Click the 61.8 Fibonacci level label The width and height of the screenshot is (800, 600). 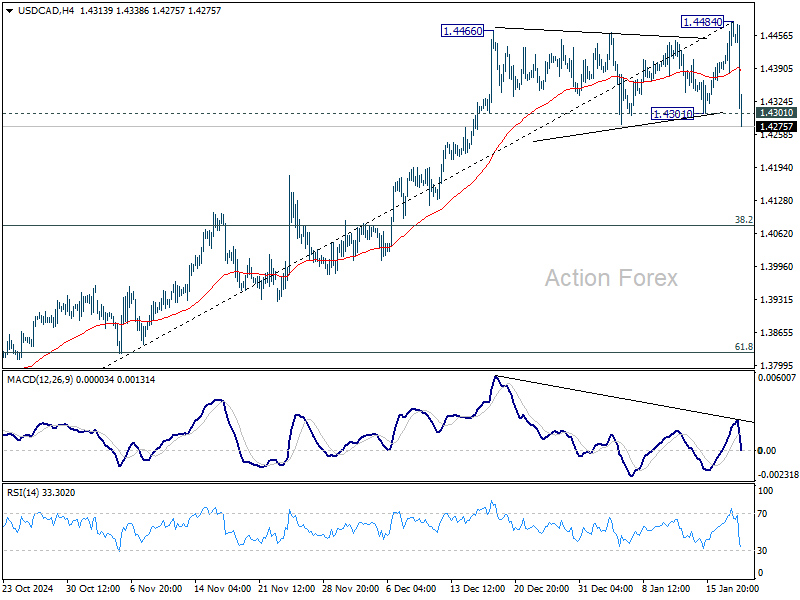(x=743, y=347)
